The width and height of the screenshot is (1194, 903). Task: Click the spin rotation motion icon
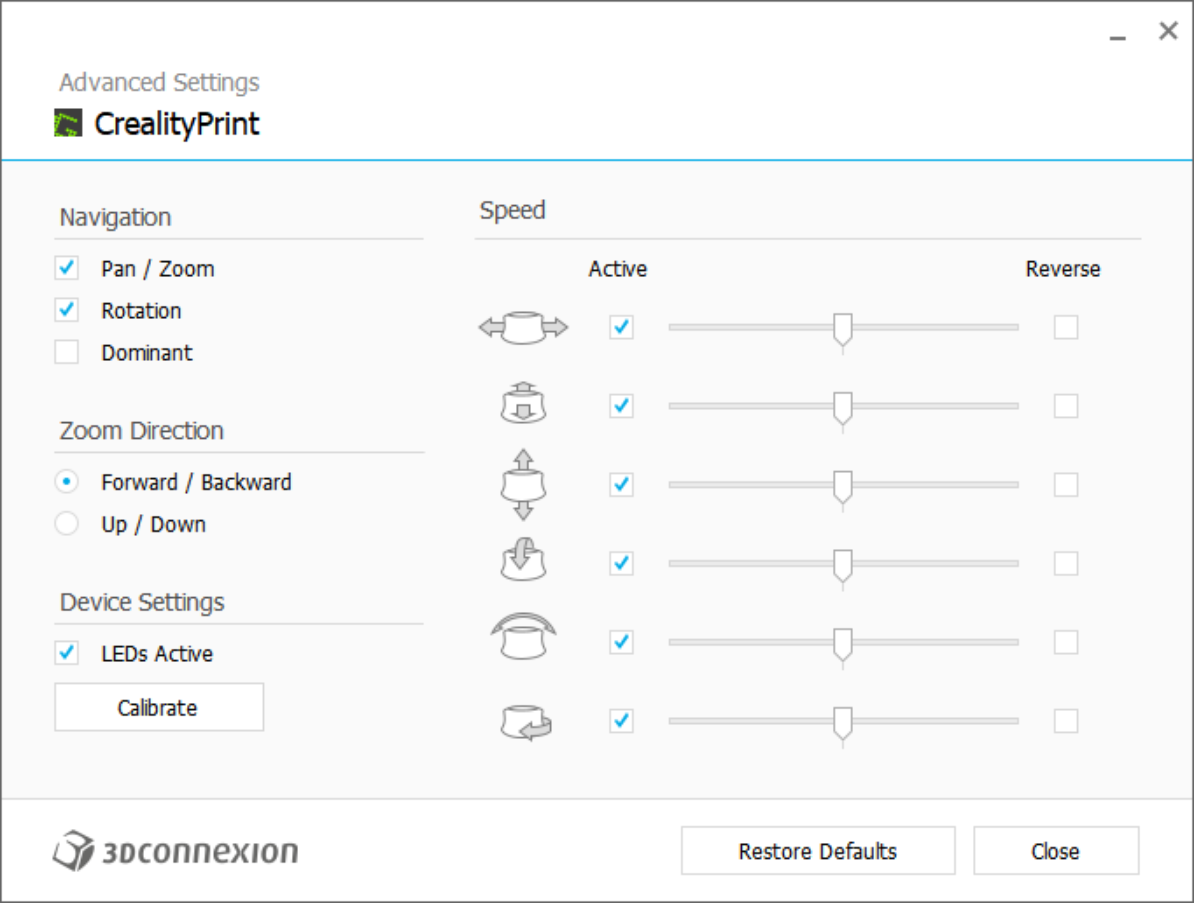coord(525,721)
